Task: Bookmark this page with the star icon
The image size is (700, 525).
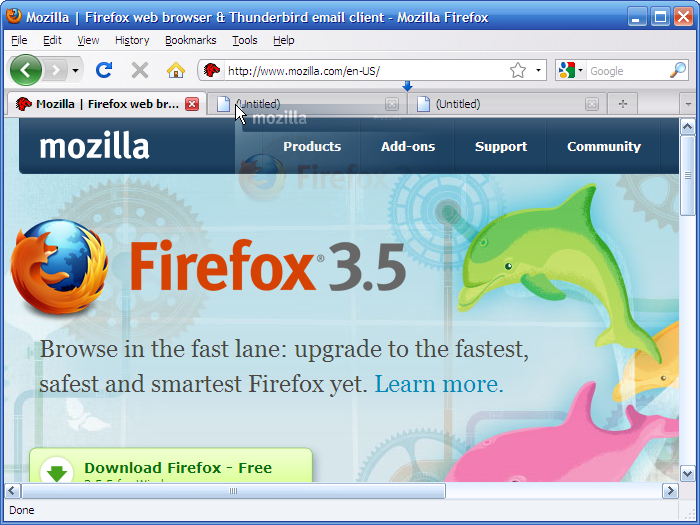Action: (518, 70)
